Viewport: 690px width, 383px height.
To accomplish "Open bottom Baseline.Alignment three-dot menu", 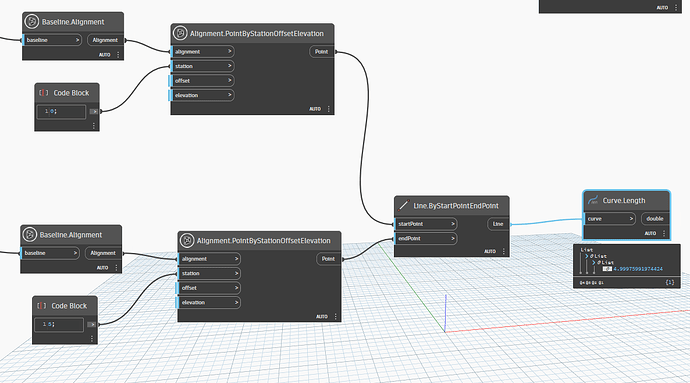I will pyautogui.click(x=116, y=268).
